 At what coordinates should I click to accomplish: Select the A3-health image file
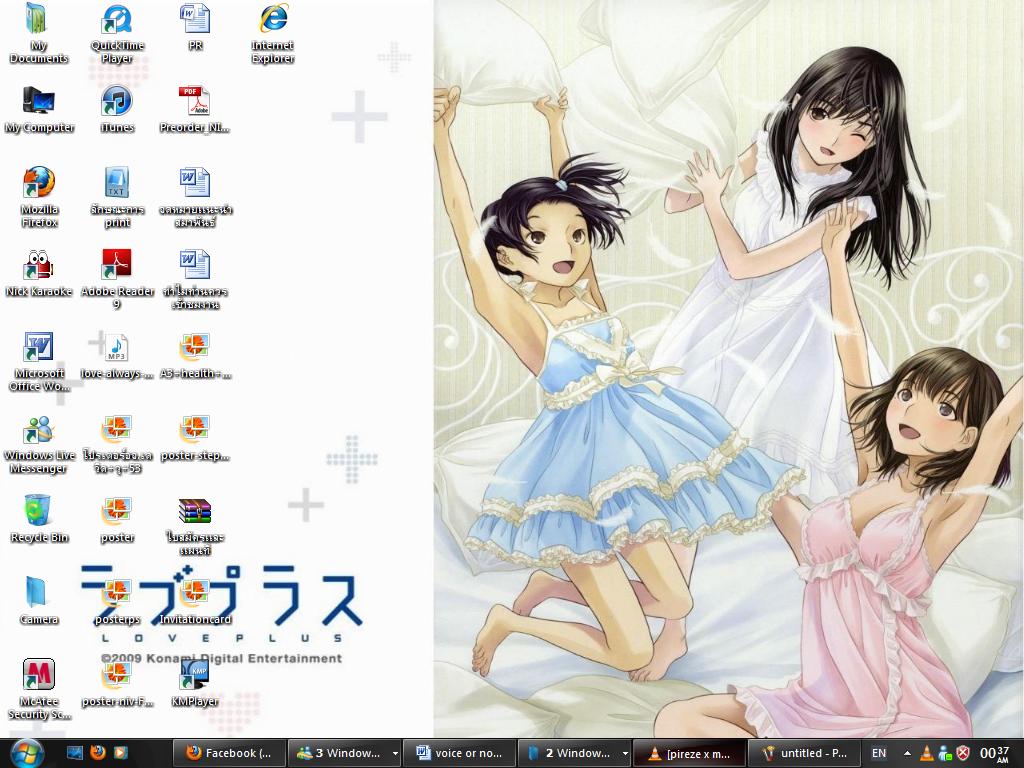(x=195, y=355)
